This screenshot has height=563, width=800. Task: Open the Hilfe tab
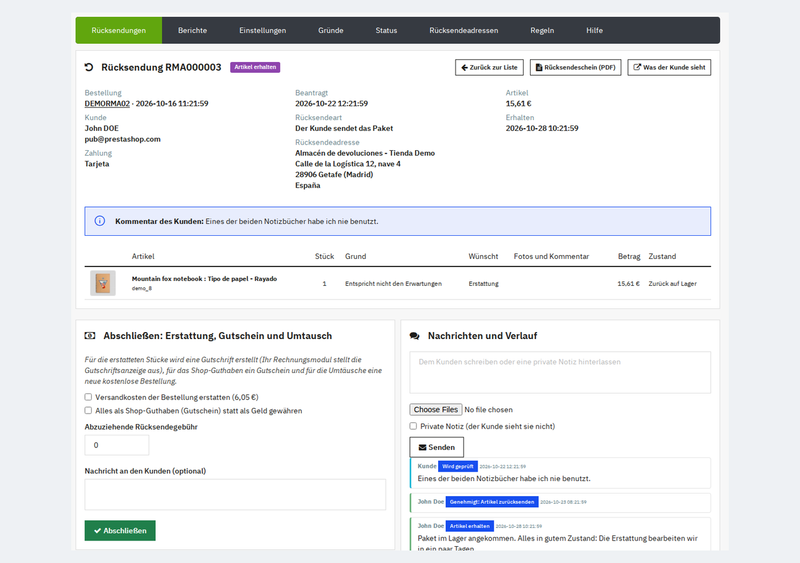coord(594,30)
